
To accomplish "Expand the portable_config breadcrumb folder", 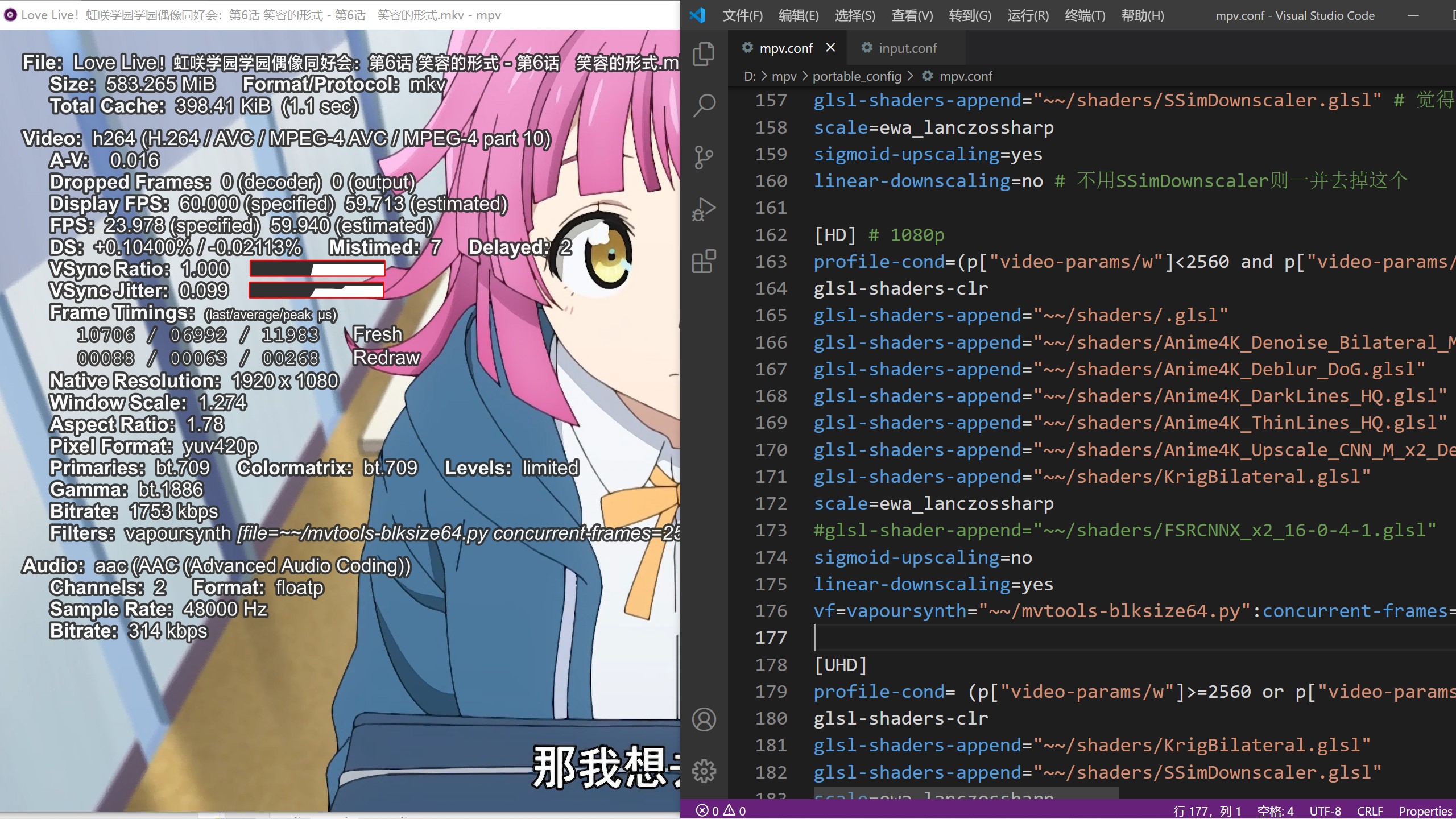I will click(x=857, y=76).
